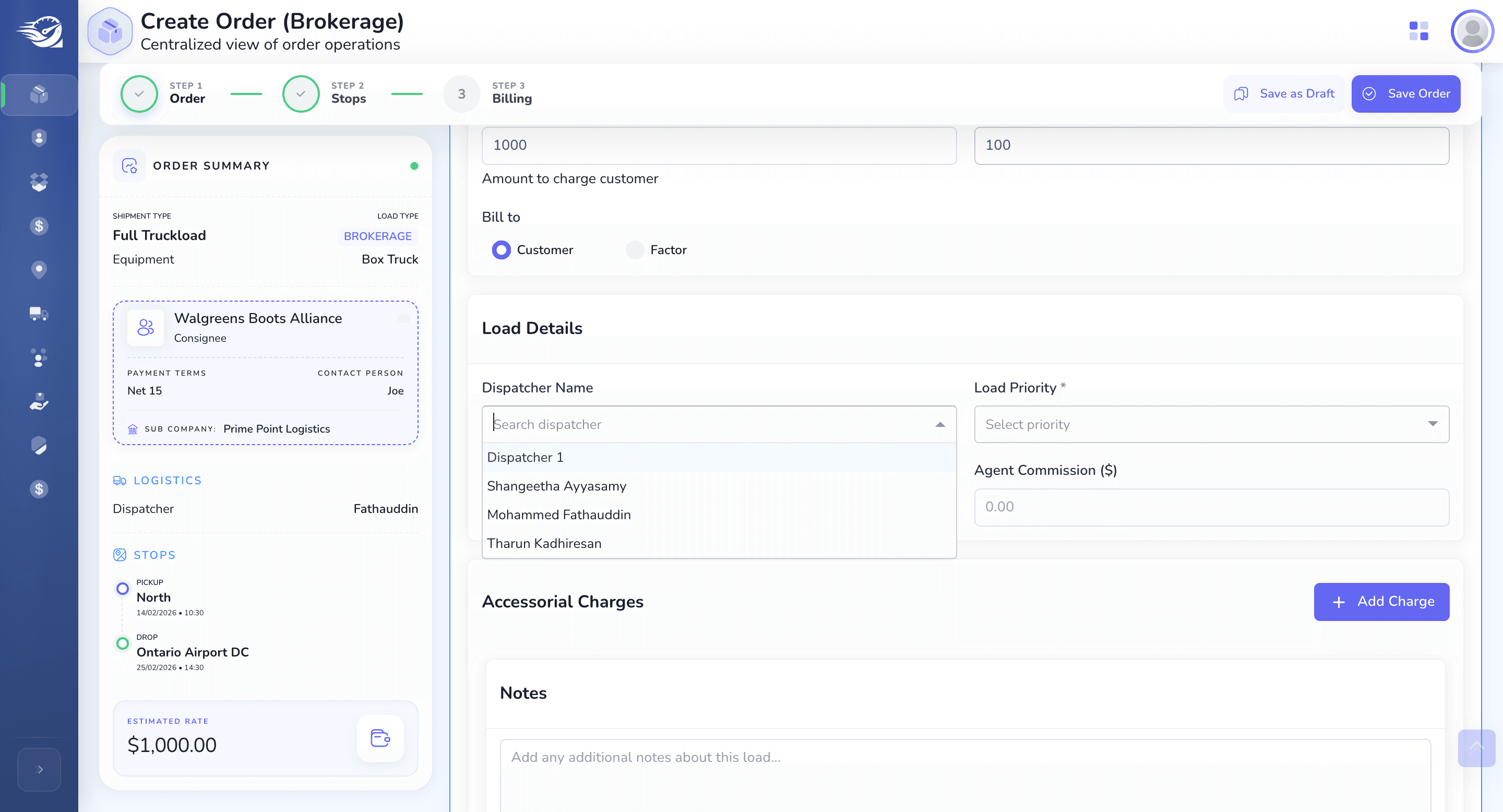
Task: Click the field containing 100
Action: coord(1211,145)
